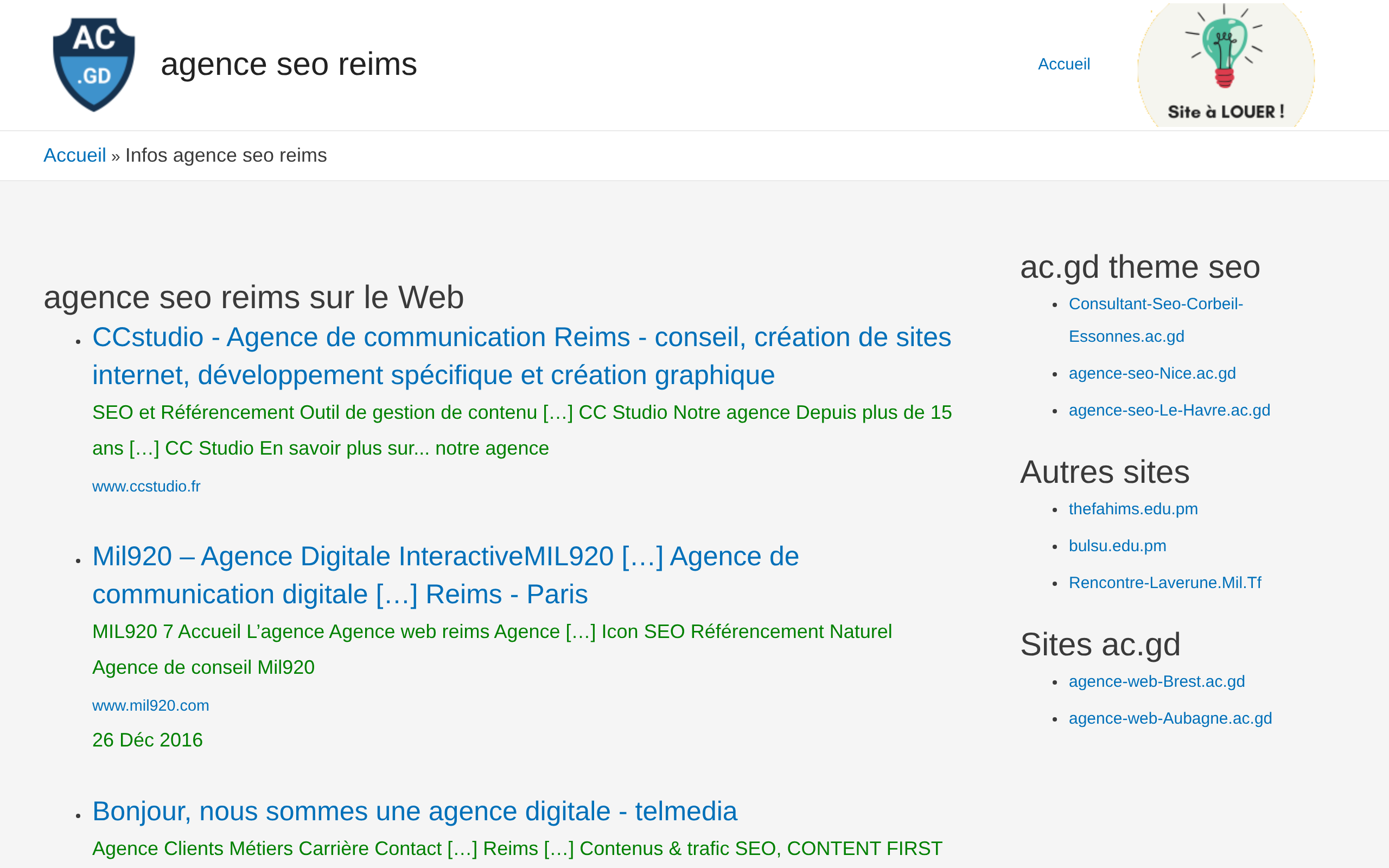The width and height of the screenshot is (1389, 868).
Task: Click the 'Infos agence seo reims' breadcrumb text
Action: pos(226,155)
